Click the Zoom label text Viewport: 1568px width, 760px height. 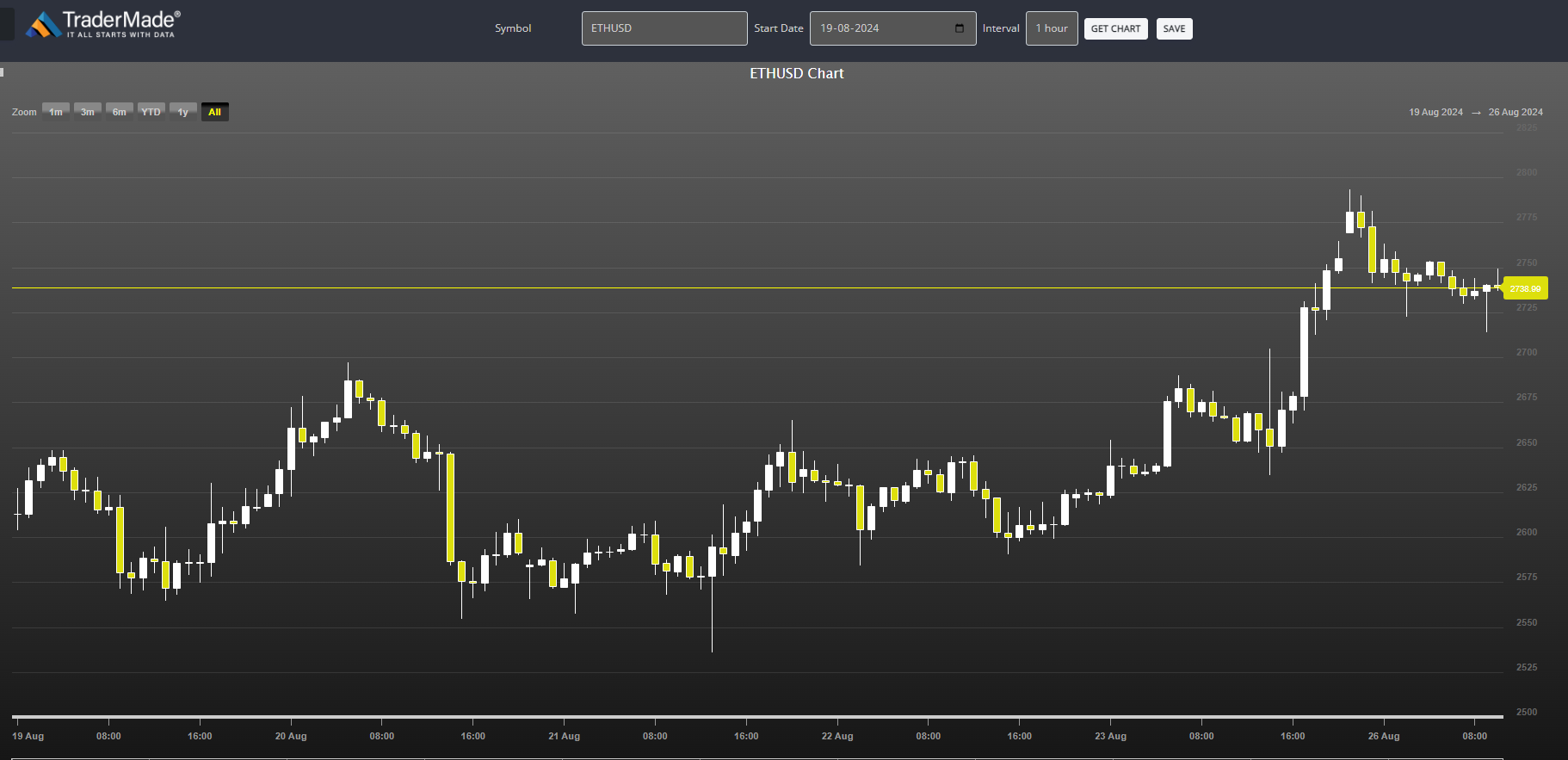(x=24, y=112)
